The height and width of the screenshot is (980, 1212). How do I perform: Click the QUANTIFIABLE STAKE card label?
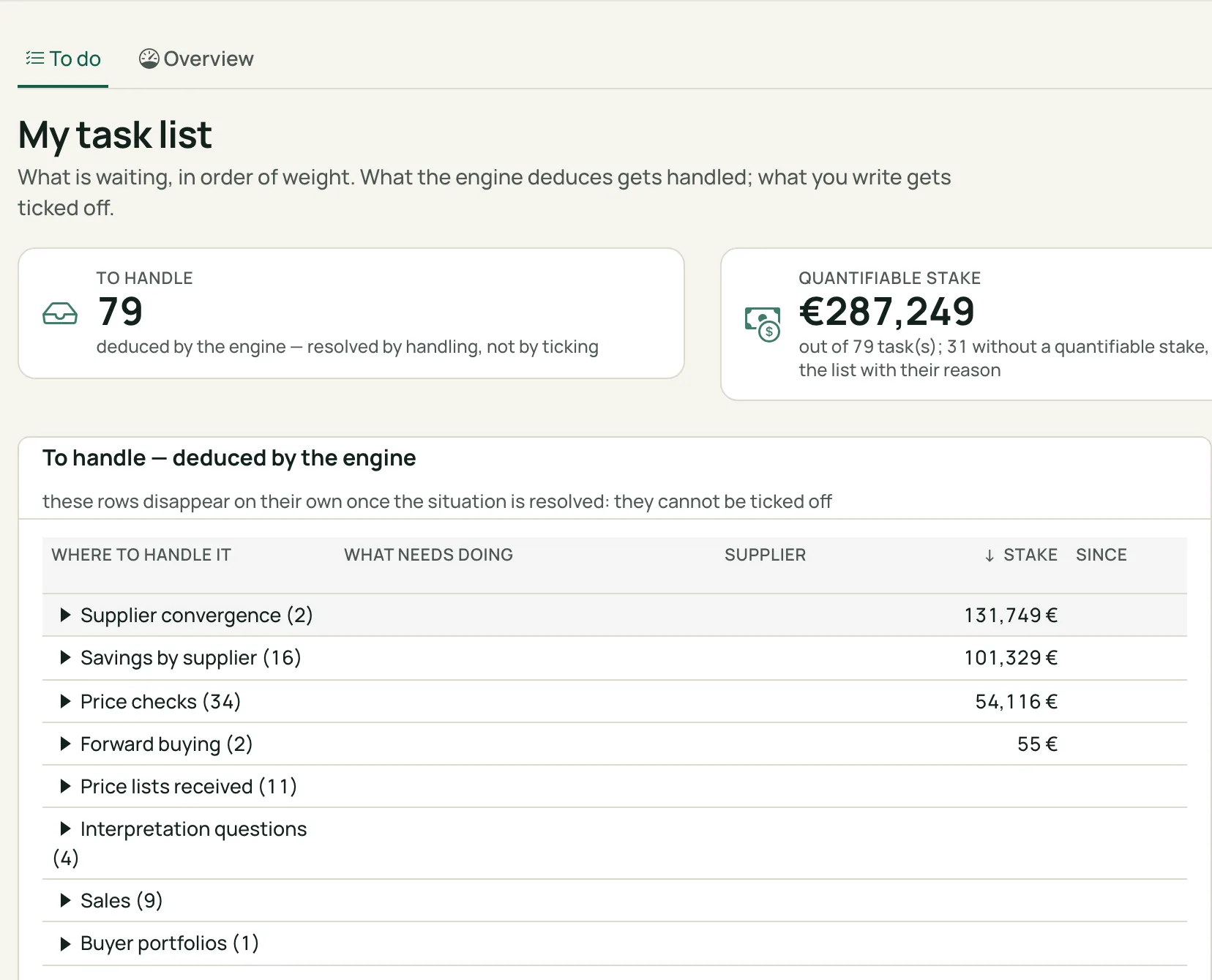click(889, 278)
